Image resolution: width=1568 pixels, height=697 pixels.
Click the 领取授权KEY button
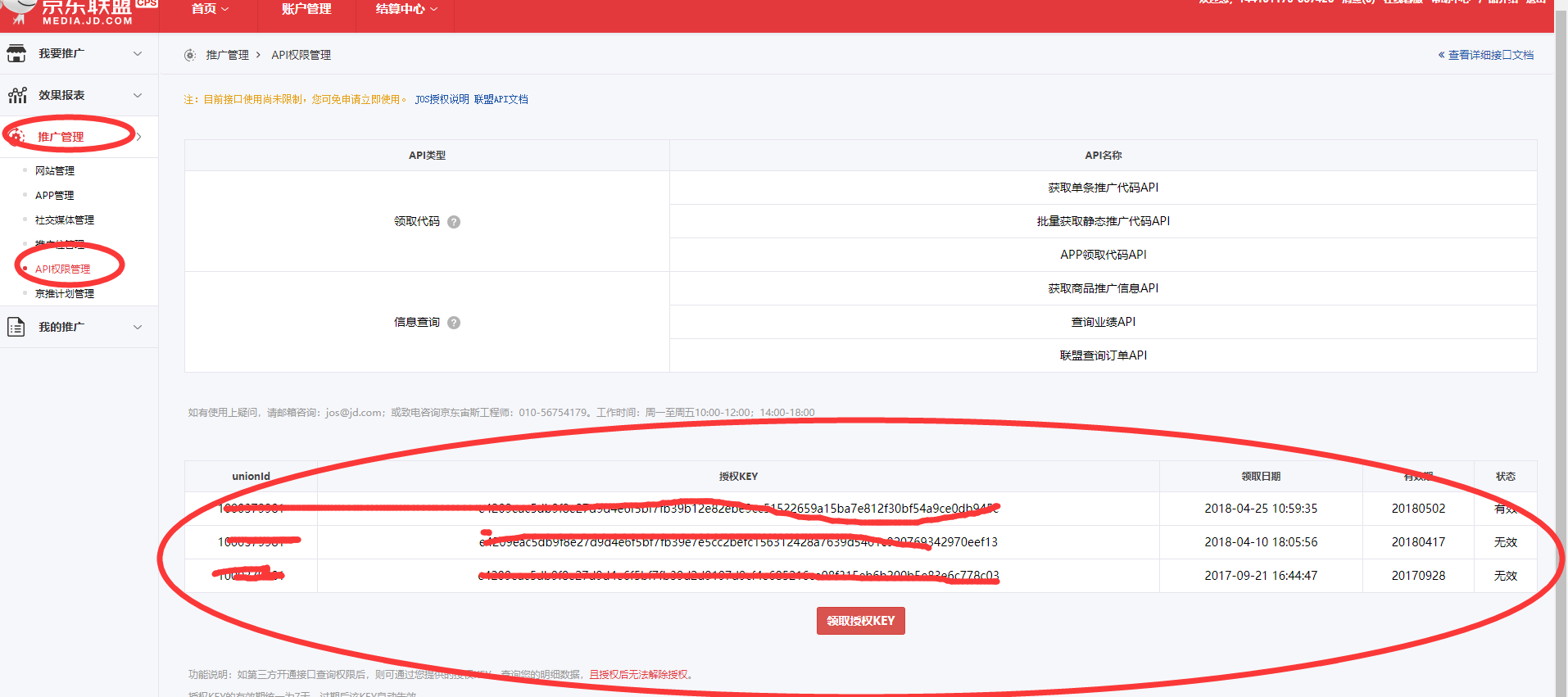coord(861,621)
